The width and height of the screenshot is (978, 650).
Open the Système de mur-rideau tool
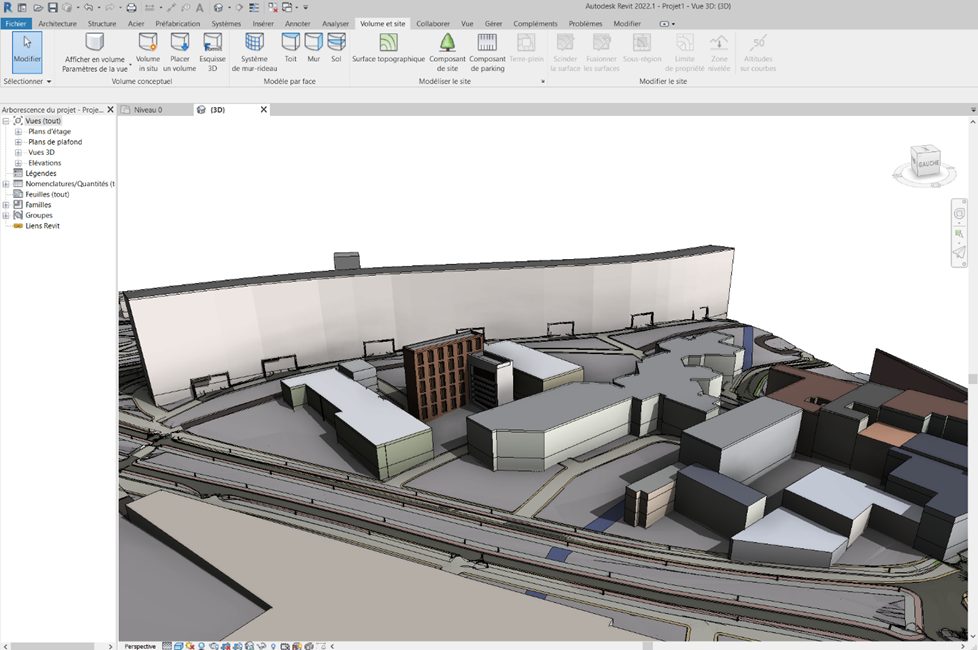pos(254,49)
